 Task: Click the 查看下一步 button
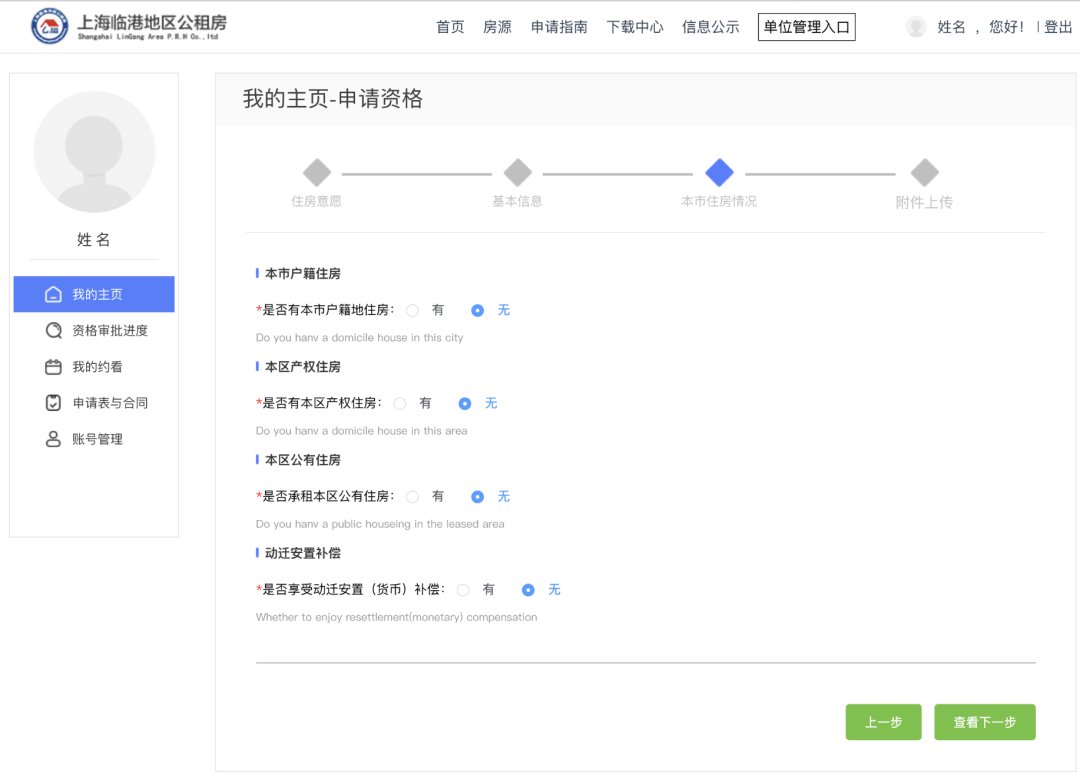985,722
